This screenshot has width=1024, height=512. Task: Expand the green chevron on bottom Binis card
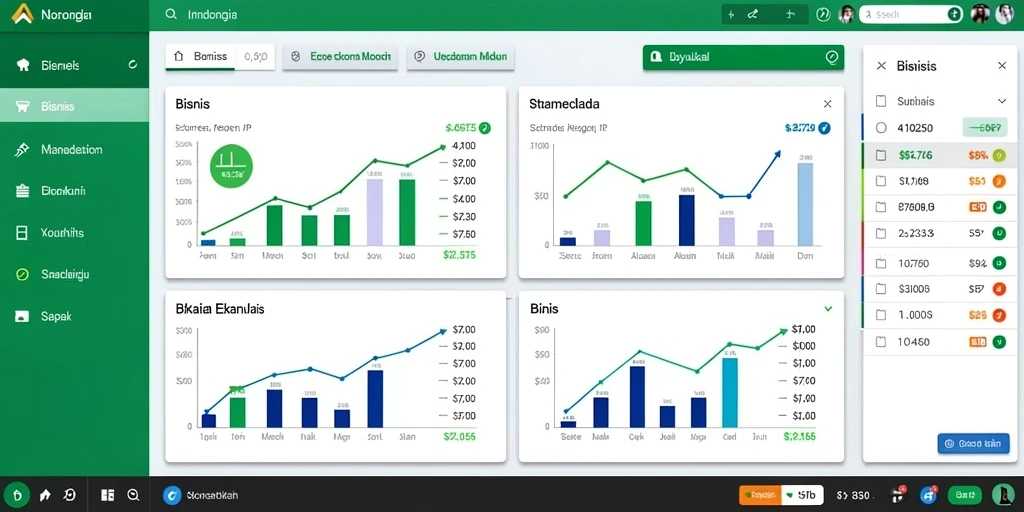pyautogui.click(x=828, y=308)
